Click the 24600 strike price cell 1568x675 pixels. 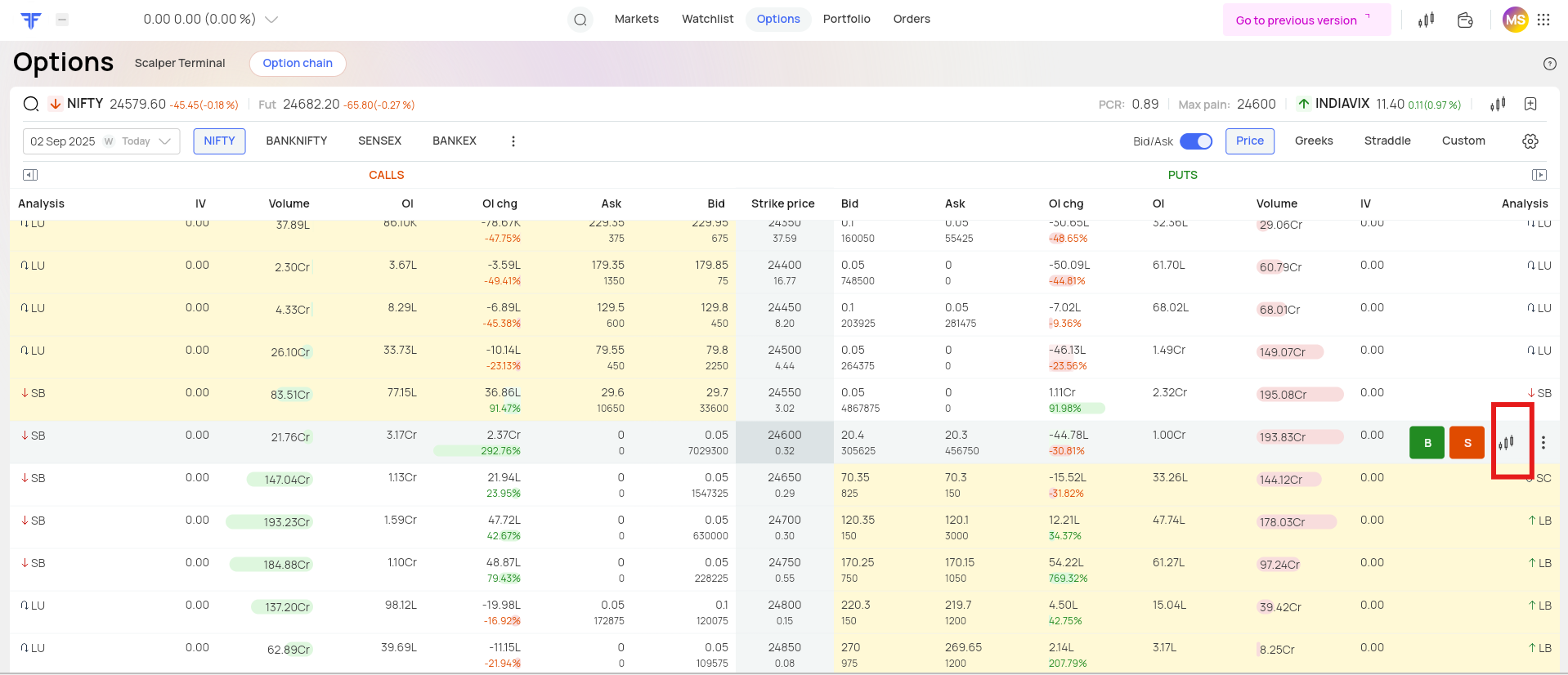[x=784, y=442]
